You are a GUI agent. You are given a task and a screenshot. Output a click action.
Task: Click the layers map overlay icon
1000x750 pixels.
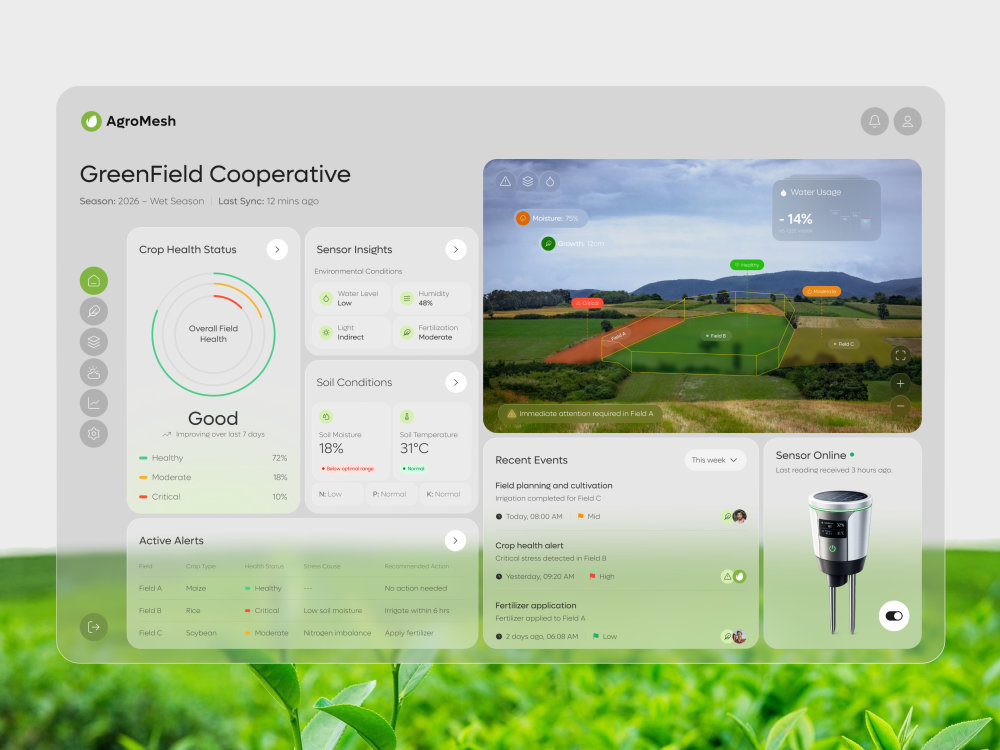point(527,182)
